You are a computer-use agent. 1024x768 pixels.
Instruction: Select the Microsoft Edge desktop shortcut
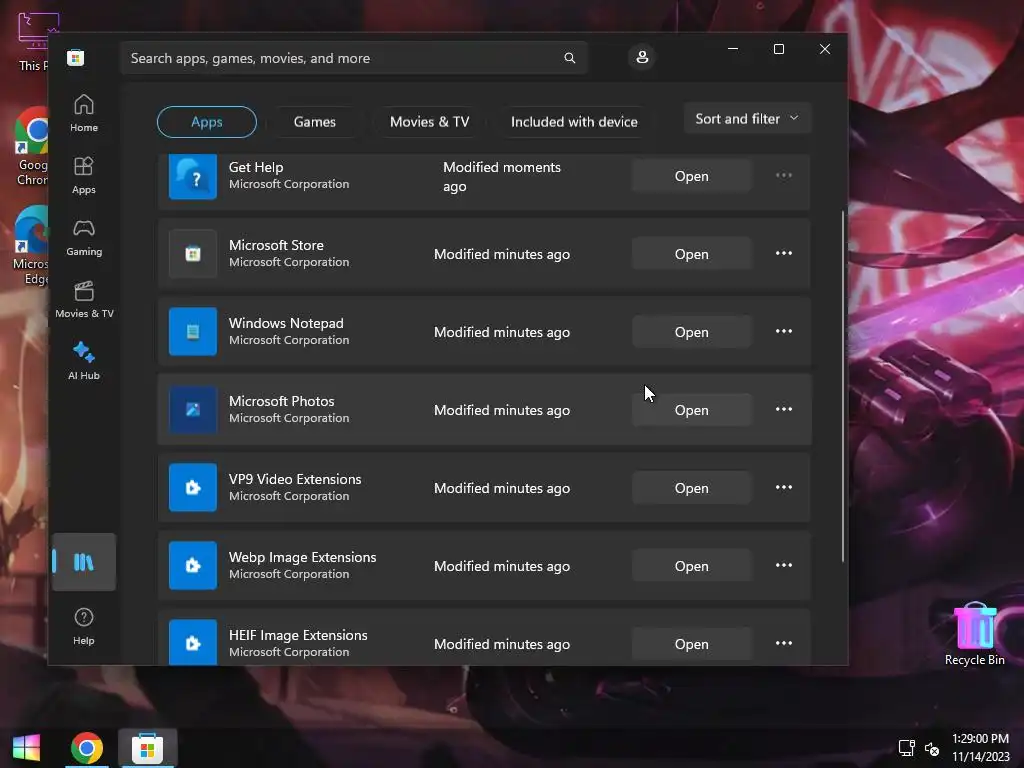pos(31,246)
